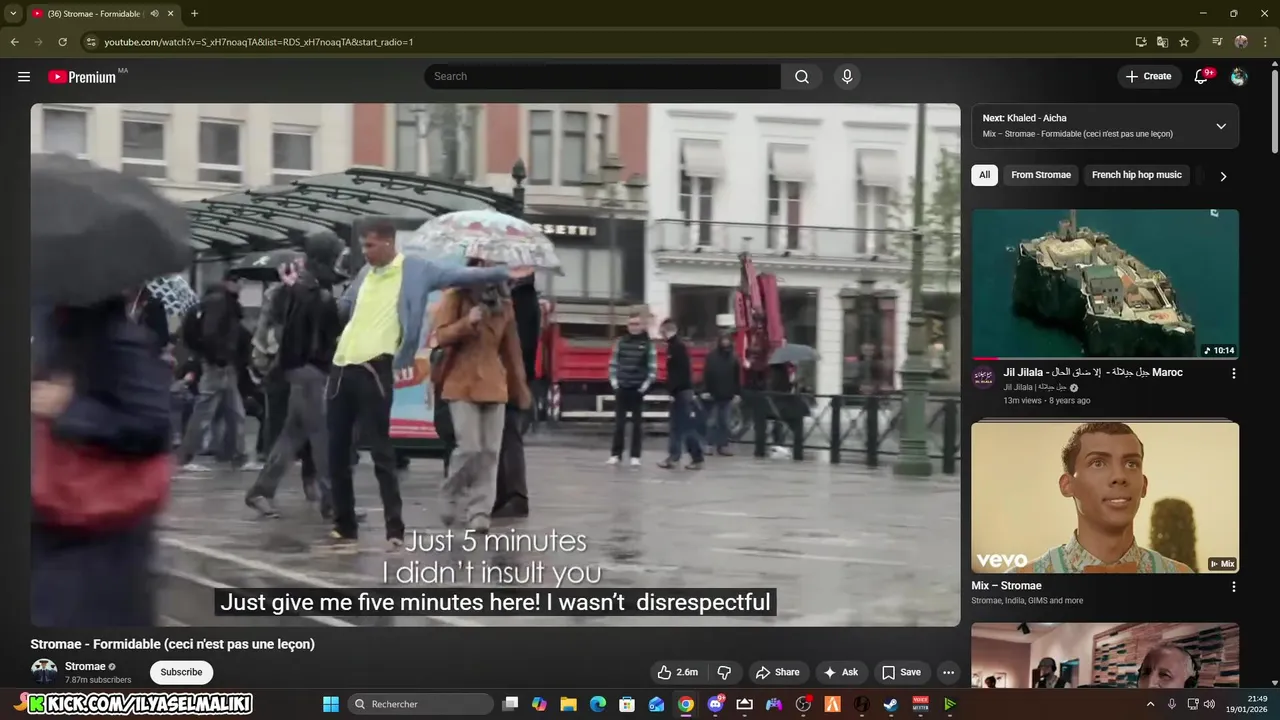Open Mix – Stromae vevo thumbnail
The width and height of the screenshot is (1280, 720).
(1105, 497)
